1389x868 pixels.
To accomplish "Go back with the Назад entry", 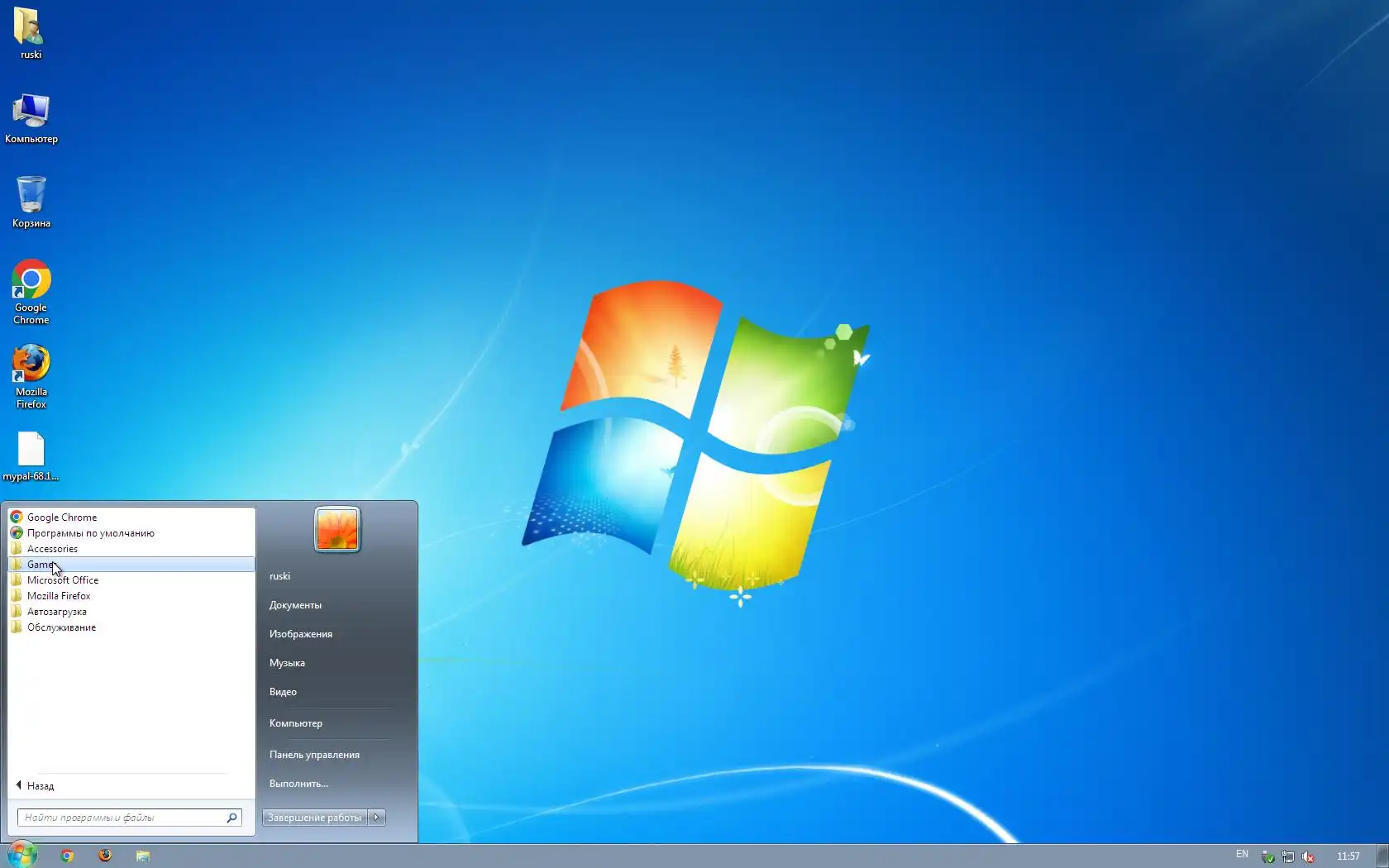I will pyautogui.click(x=131, y=786).
